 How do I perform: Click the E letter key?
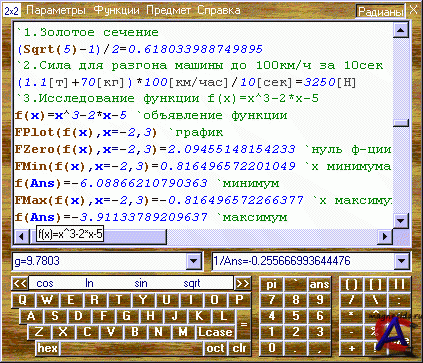click(x=71, y=300)
